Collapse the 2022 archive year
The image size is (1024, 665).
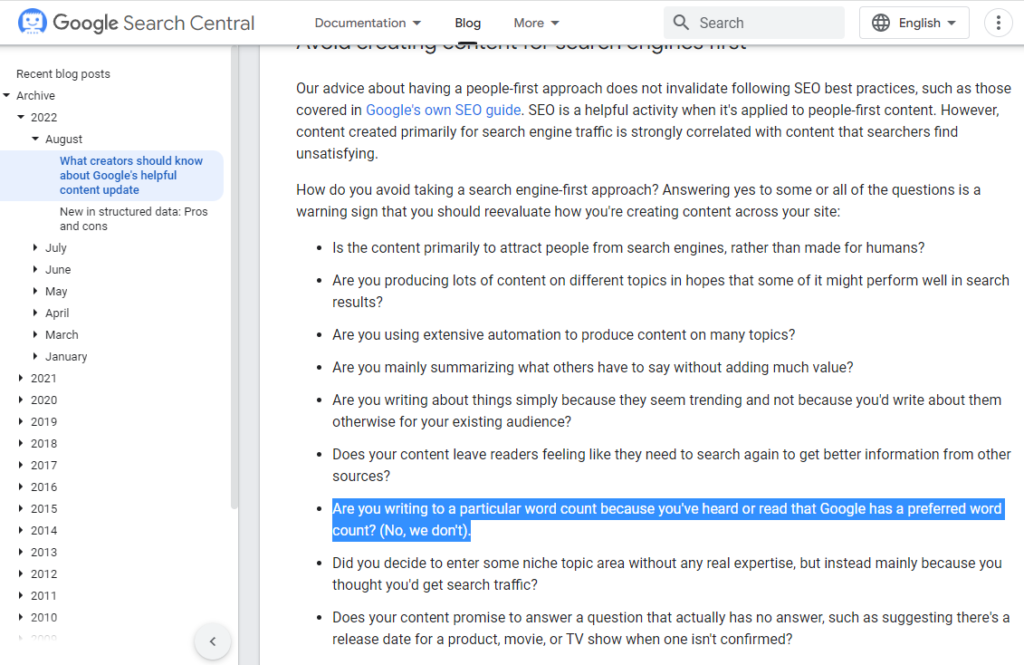coord(21,117)
